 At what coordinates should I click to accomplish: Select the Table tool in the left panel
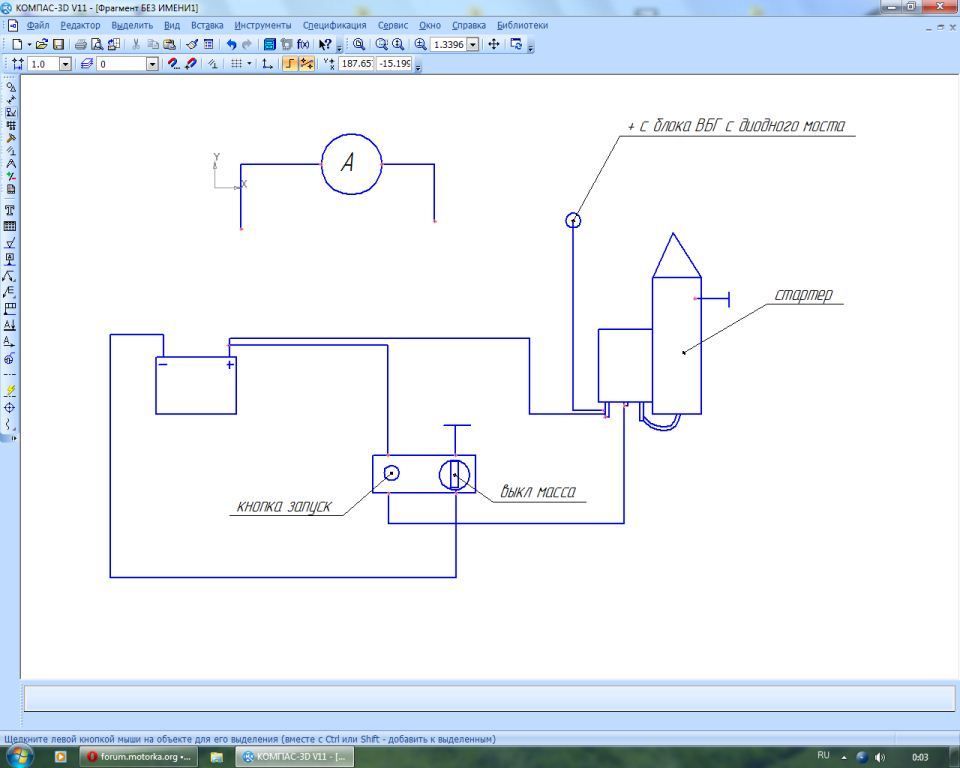click(10, 226)
